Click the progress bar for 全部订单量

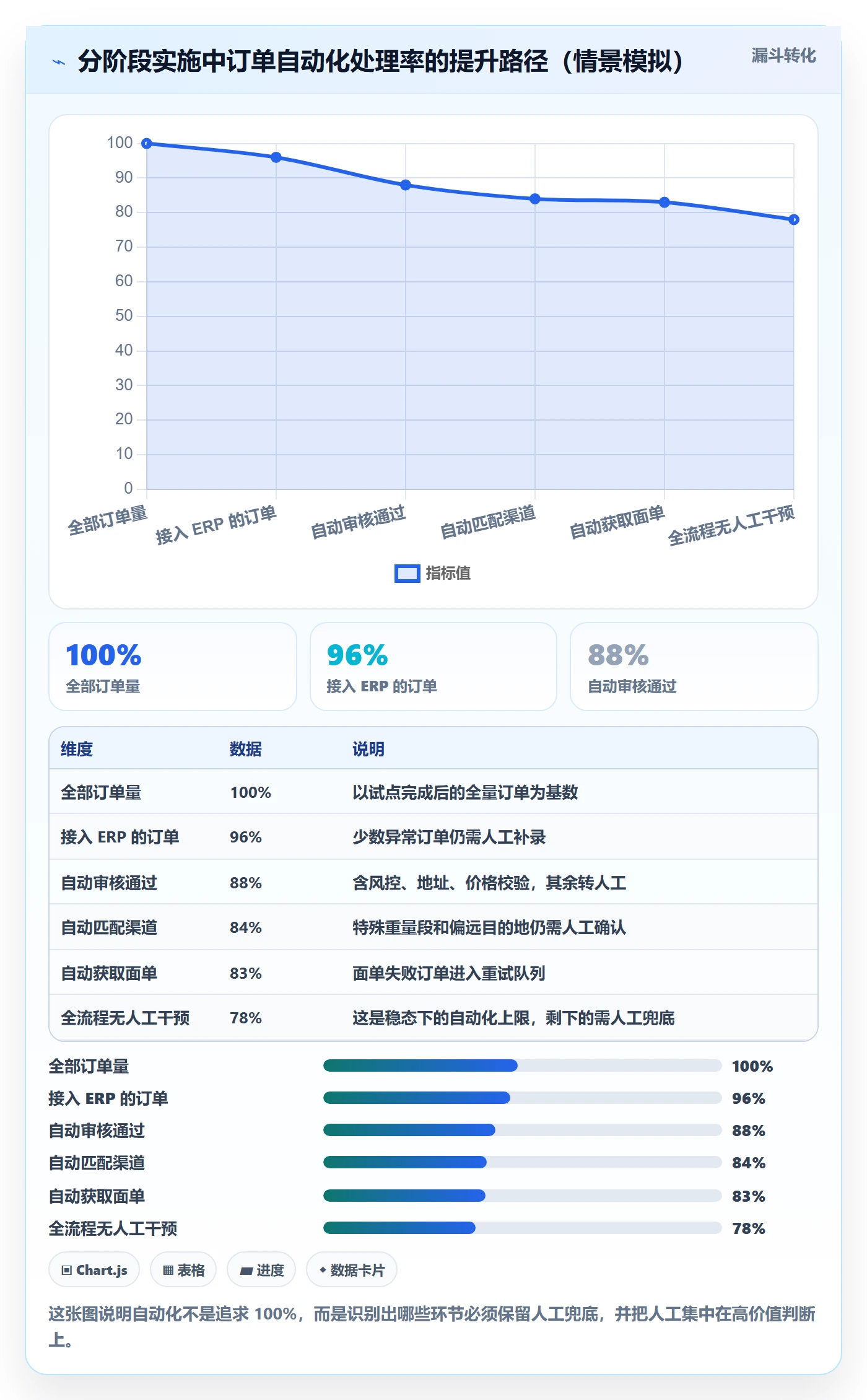tap(523, 1065)
